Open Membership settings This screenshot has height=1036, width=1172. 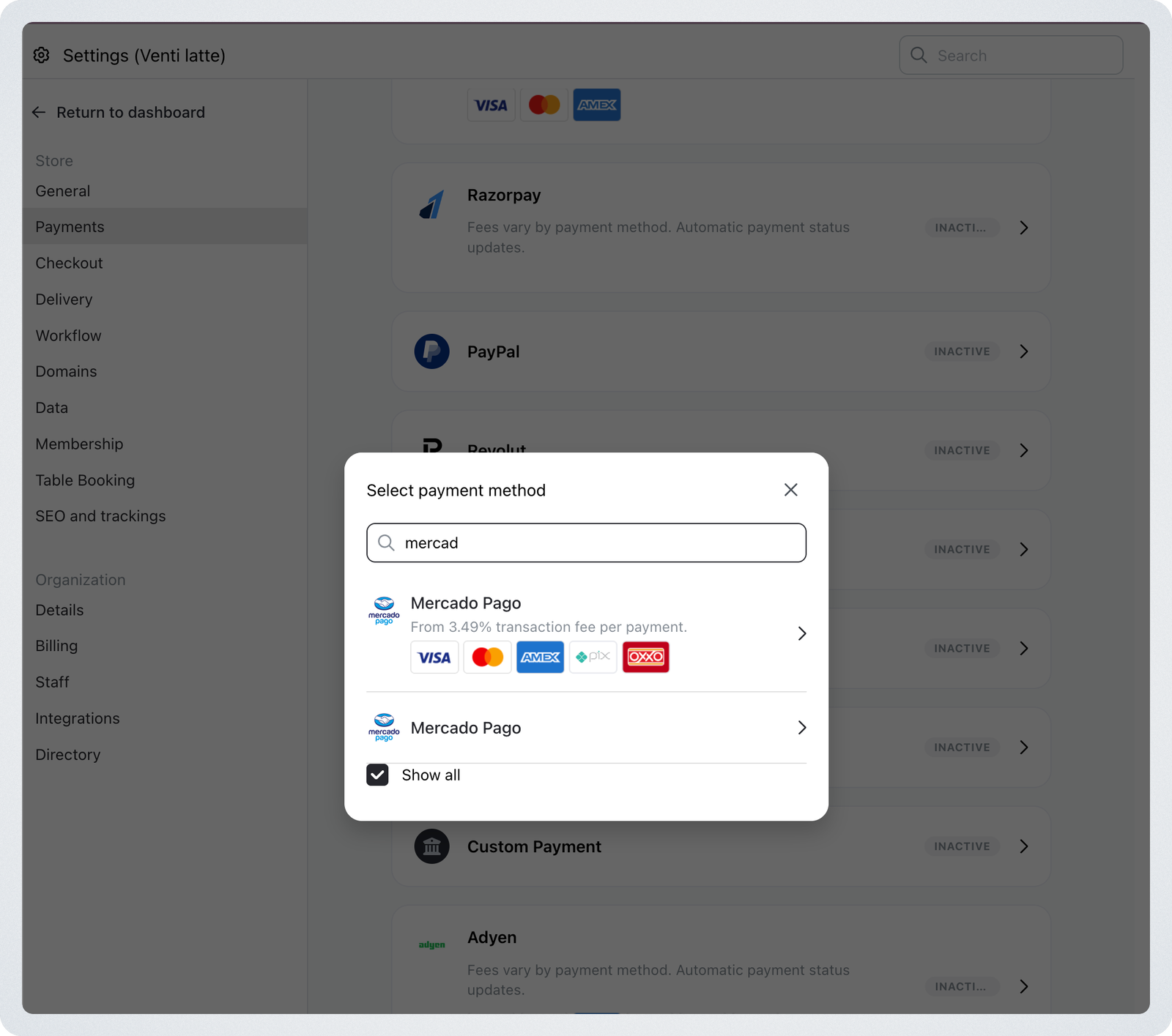pyautogui.click(x=79, y=444)
